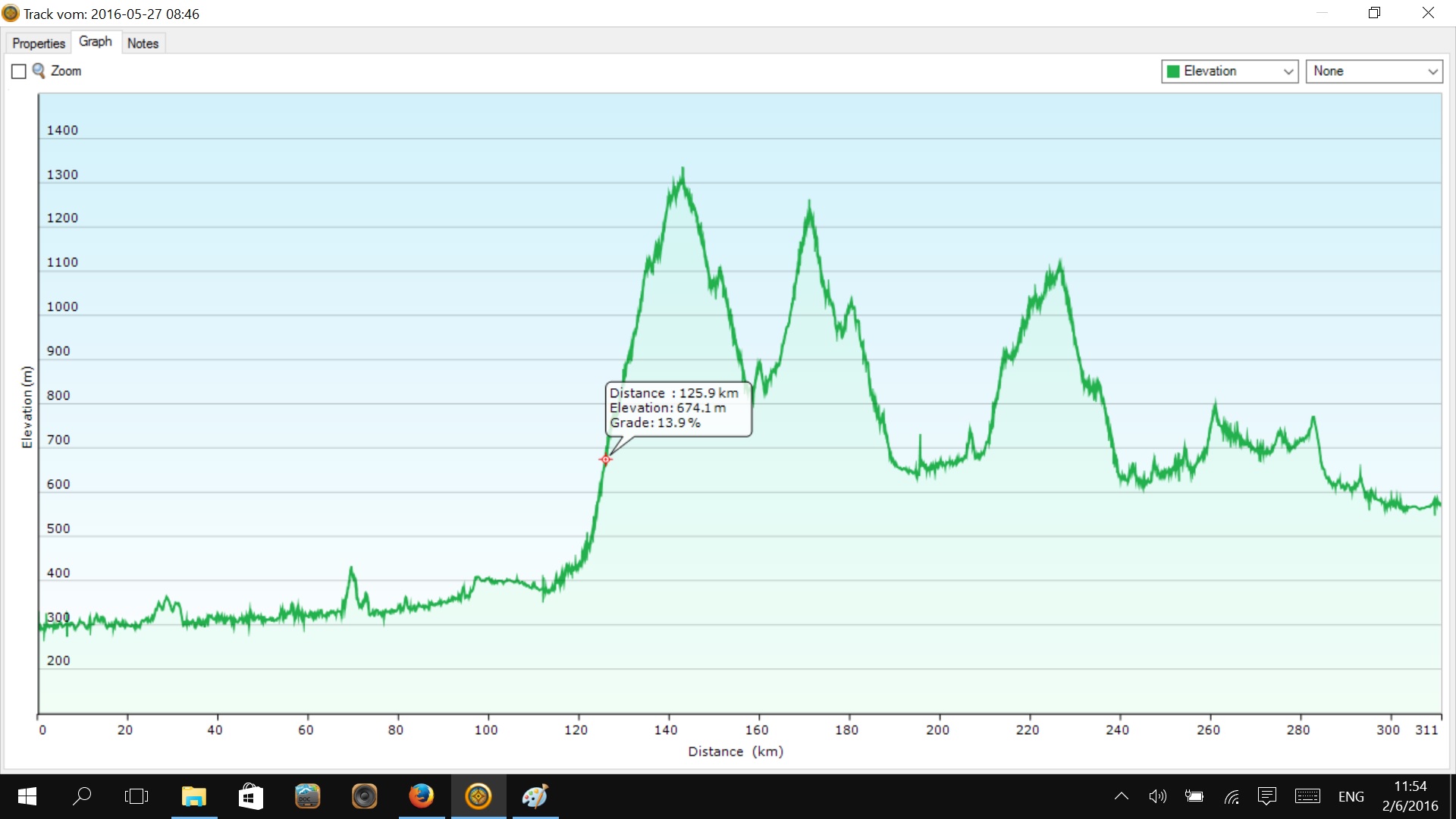Open the Notes tab

coord(143,43)
